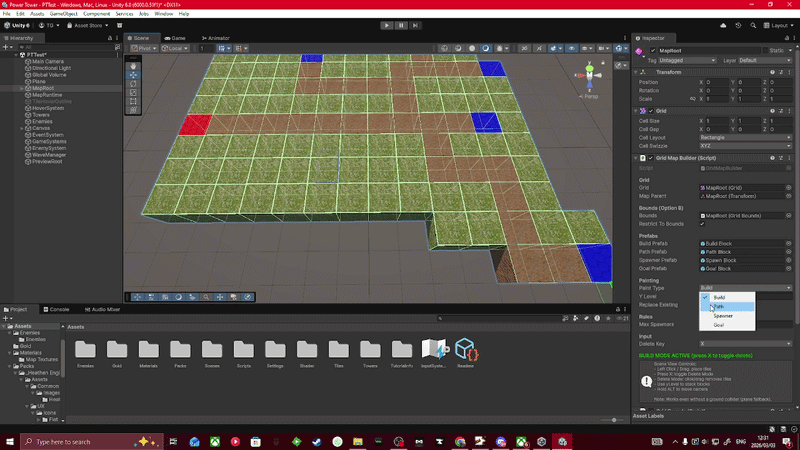
Task: Select the Path paint type option
Action: 727,307
